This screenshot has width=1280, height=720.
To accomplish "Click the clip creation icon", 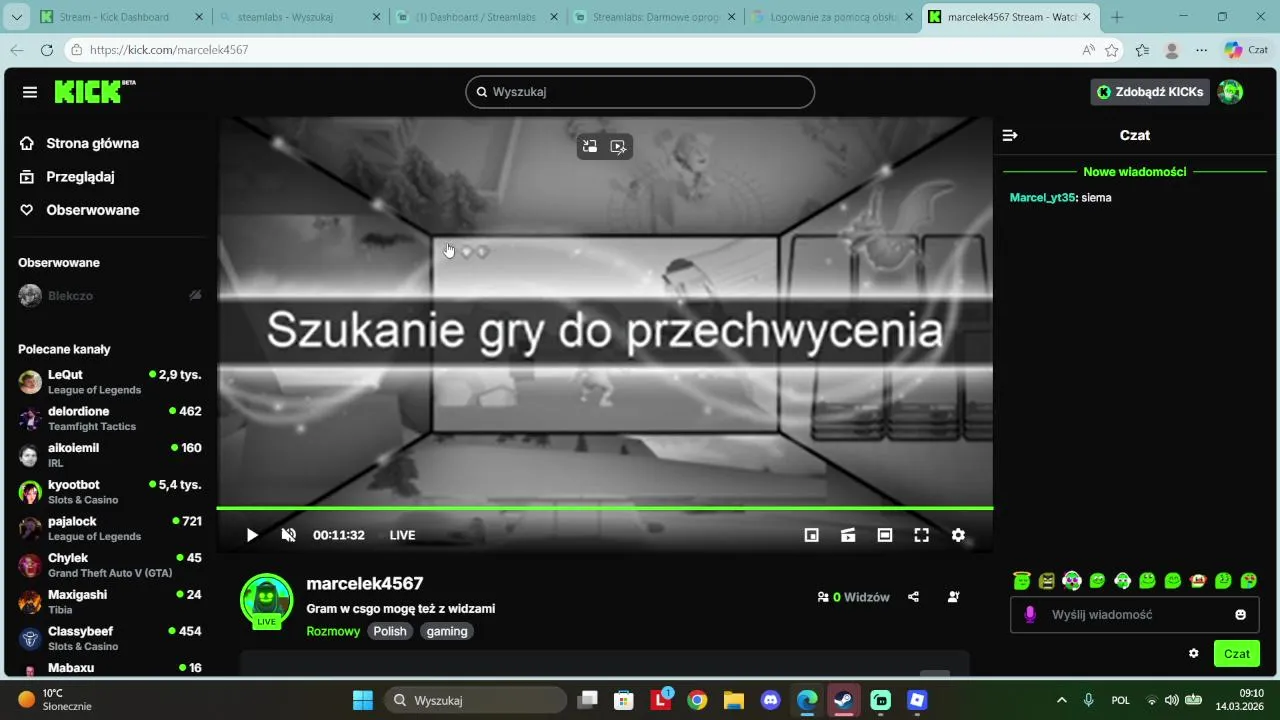I will point(848,535).
